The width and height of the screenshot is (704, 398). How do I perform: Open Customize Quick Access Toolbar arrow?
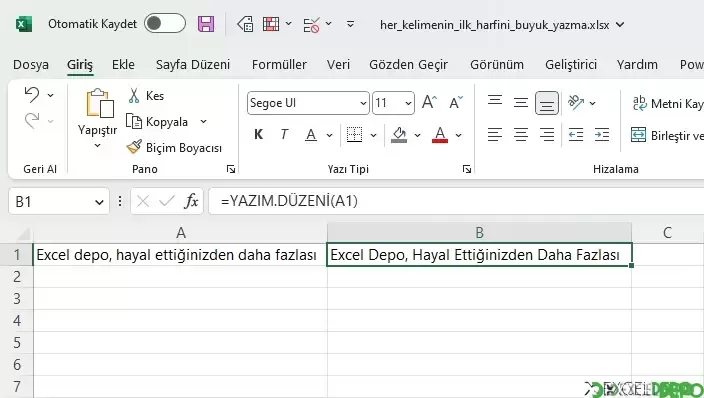pyautogui.click(x=351, y=24)
